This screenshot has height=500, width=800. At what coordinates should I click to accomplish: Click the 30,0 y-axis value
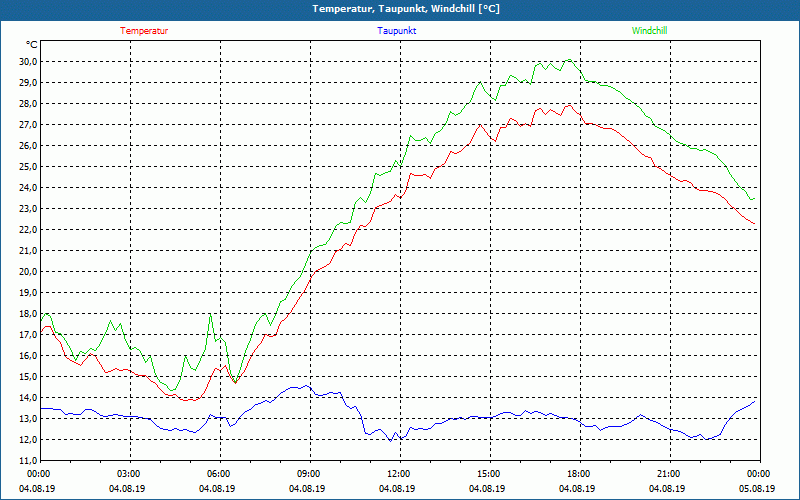29,62
